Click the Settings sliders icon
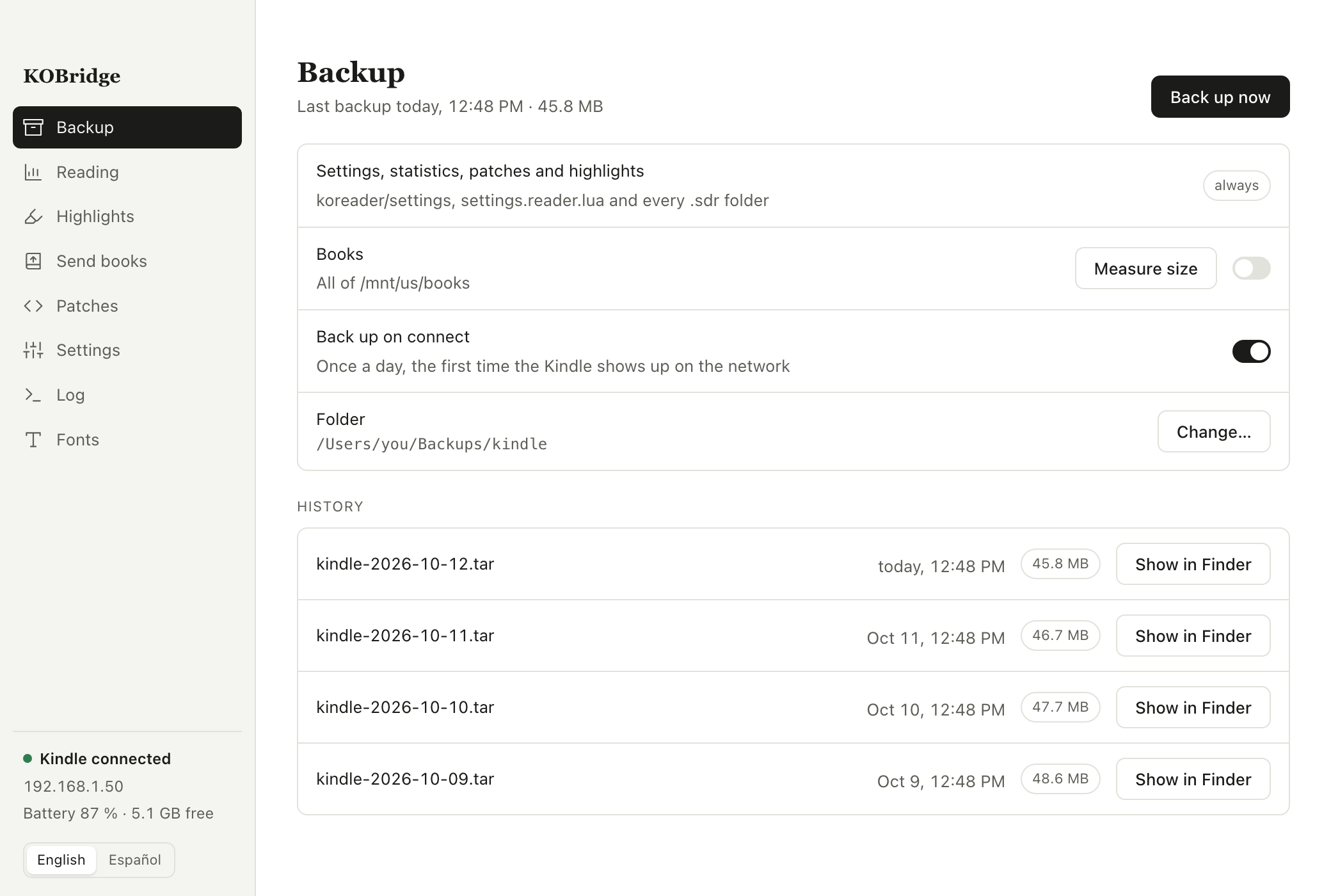Screen dimensions: 1331x896 [33, 350]
